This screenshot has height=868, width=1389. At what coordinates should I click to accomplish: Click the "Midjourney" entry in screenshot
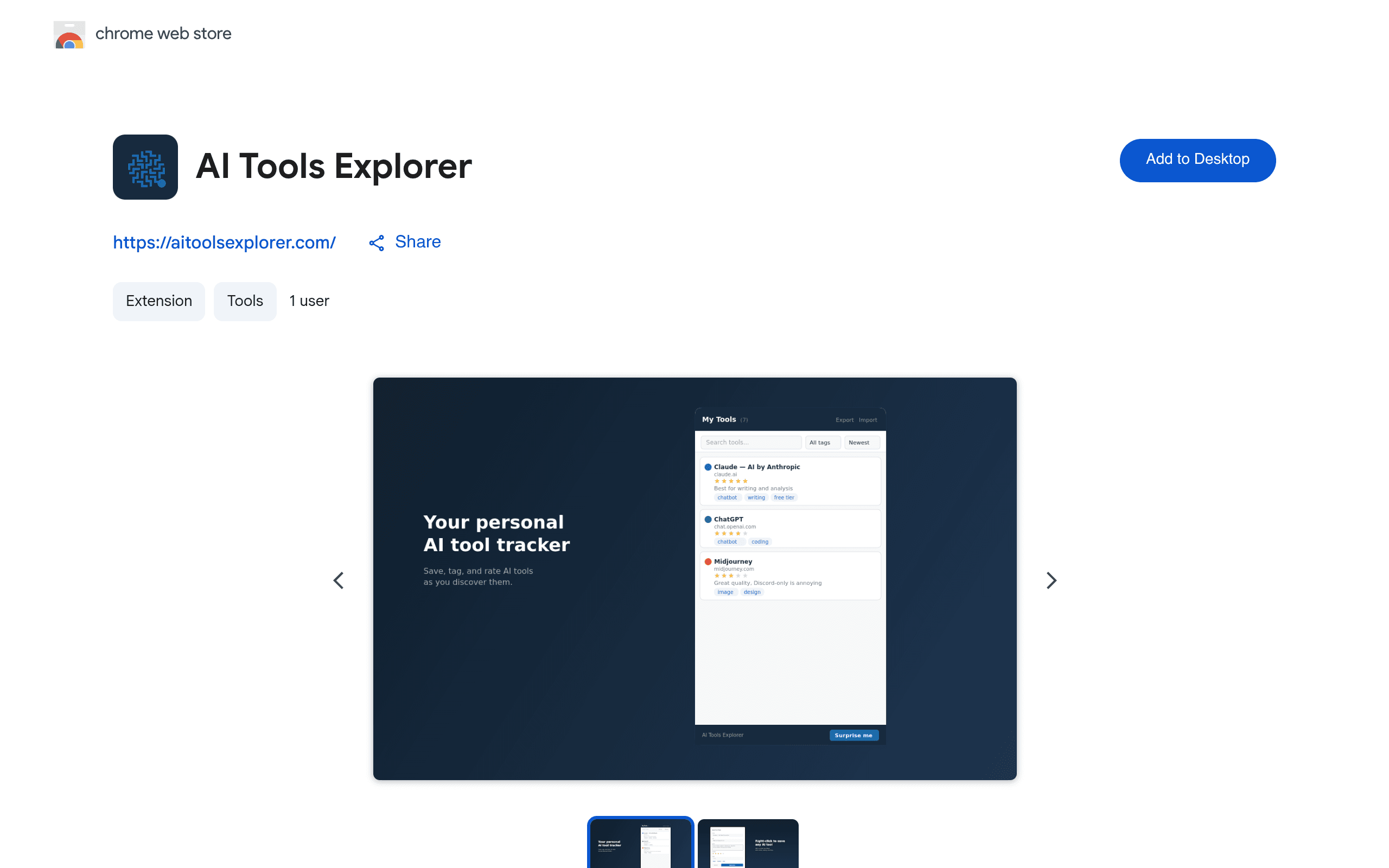pyautogui.click(x=791, y=576)
